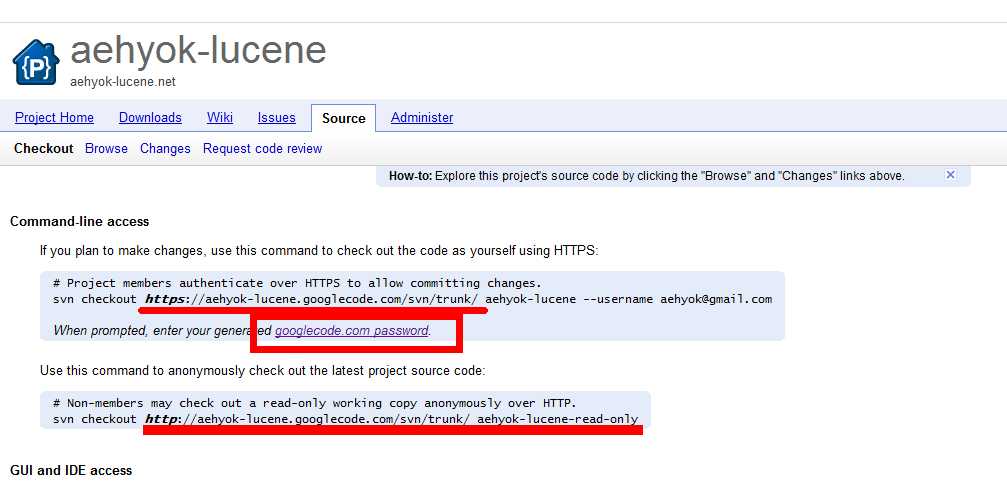Image resolution: width=1007 pixels, height=489 pixels.
Task: Open the Administer tab
Action: coord(422,118)
